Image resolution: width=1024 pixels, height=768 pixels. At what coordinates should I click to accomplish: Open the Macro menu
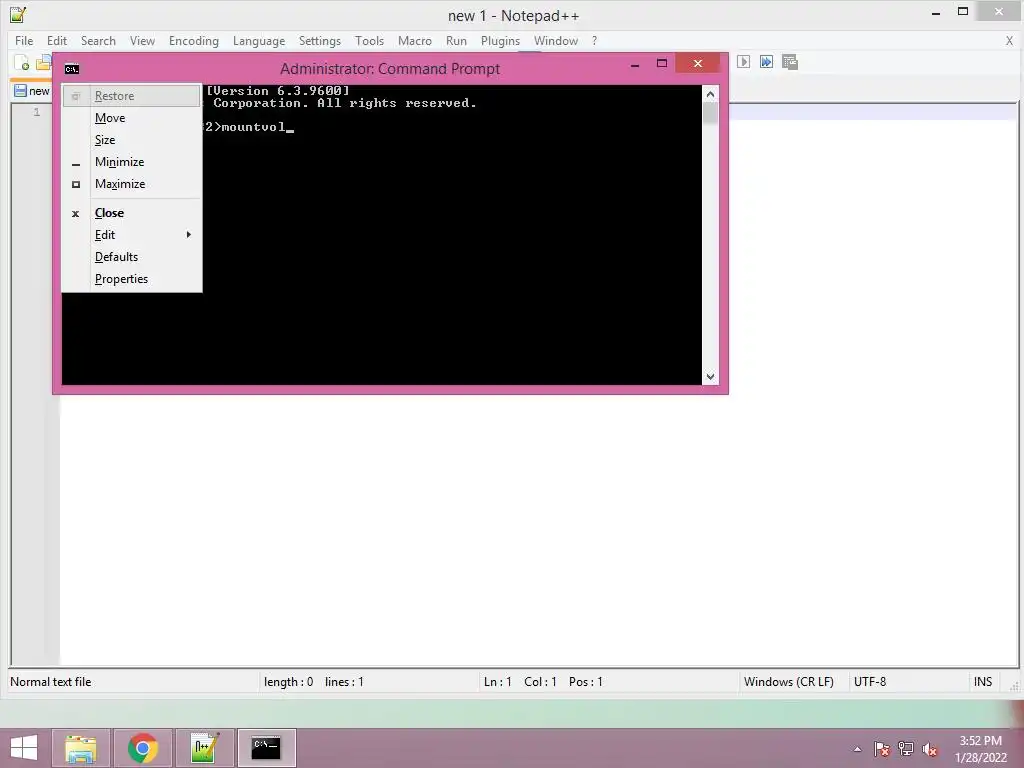point(415,40)
